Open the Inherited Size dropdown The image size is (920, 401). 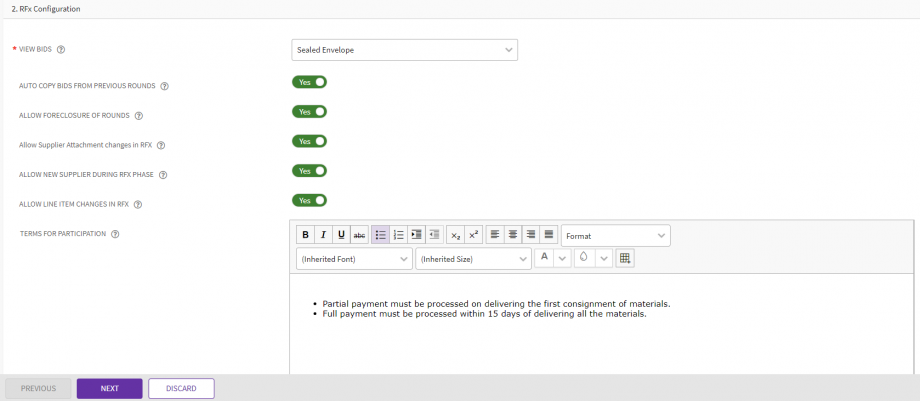(x=473, y=258)
